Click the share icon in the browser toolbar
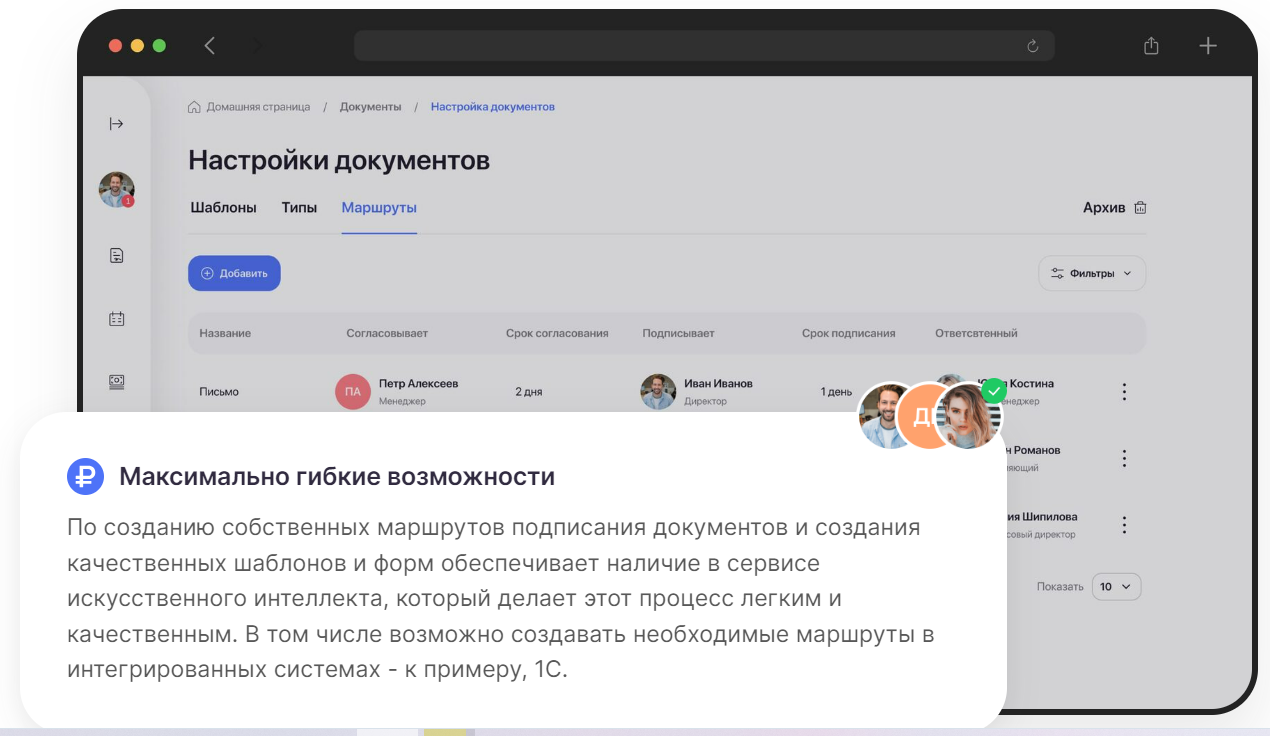Viewport: 1270px width, 736px height. [1151, 45]
